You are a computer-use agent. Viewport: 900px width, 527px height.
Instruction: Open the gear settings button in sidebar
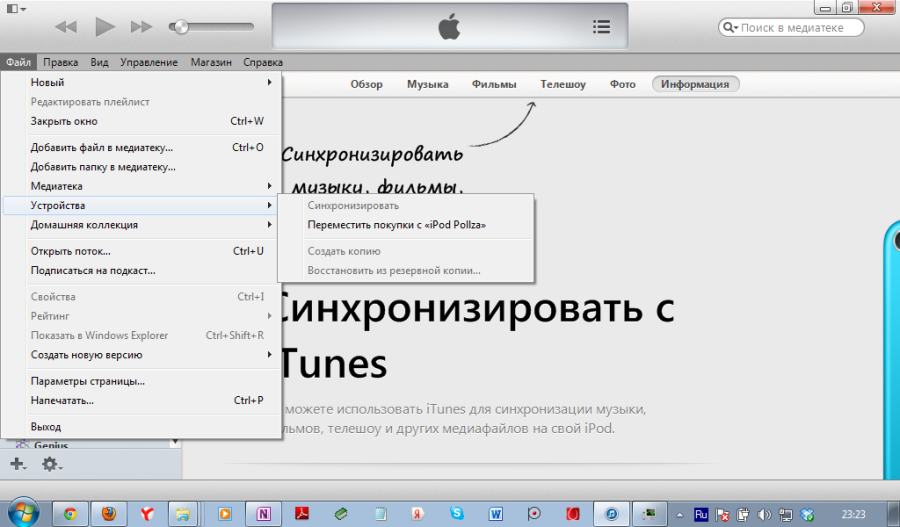tap(52, 464)
